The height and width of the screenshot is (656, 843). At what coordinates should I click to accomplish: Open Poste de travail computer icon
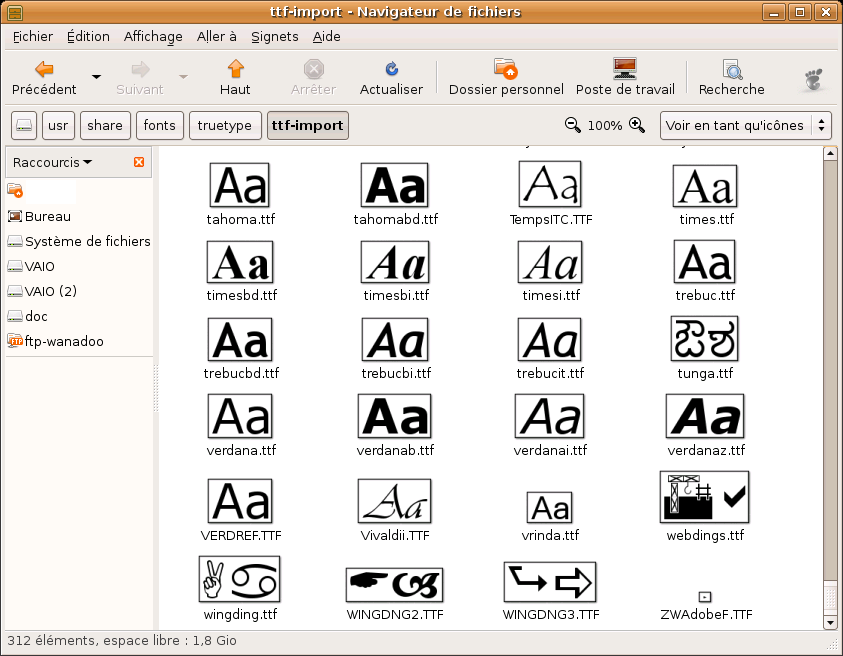625,69
